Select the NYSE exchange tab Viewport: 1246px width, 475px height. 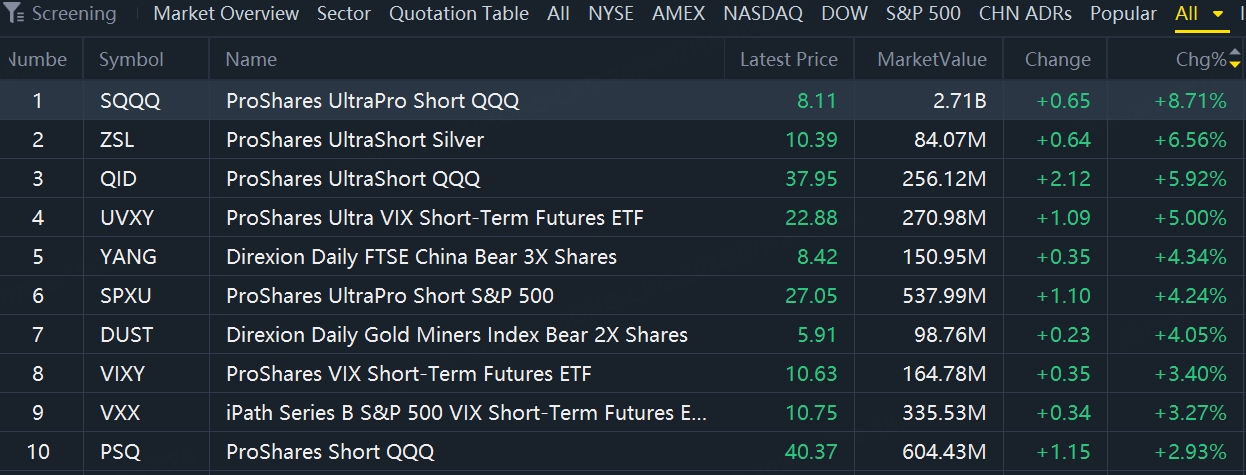[x=611, y=14]
